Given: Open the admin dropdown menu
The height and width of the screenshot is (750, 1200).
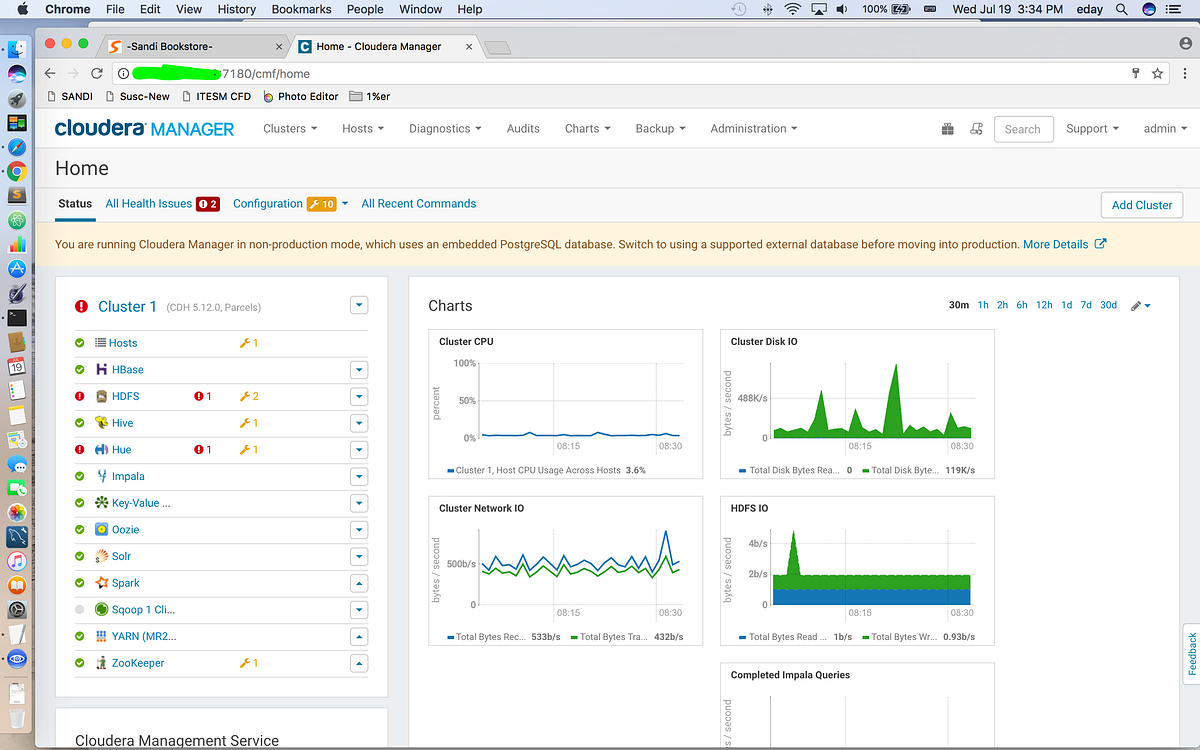Looking at the screenshot, I should tap(1164, 128).
